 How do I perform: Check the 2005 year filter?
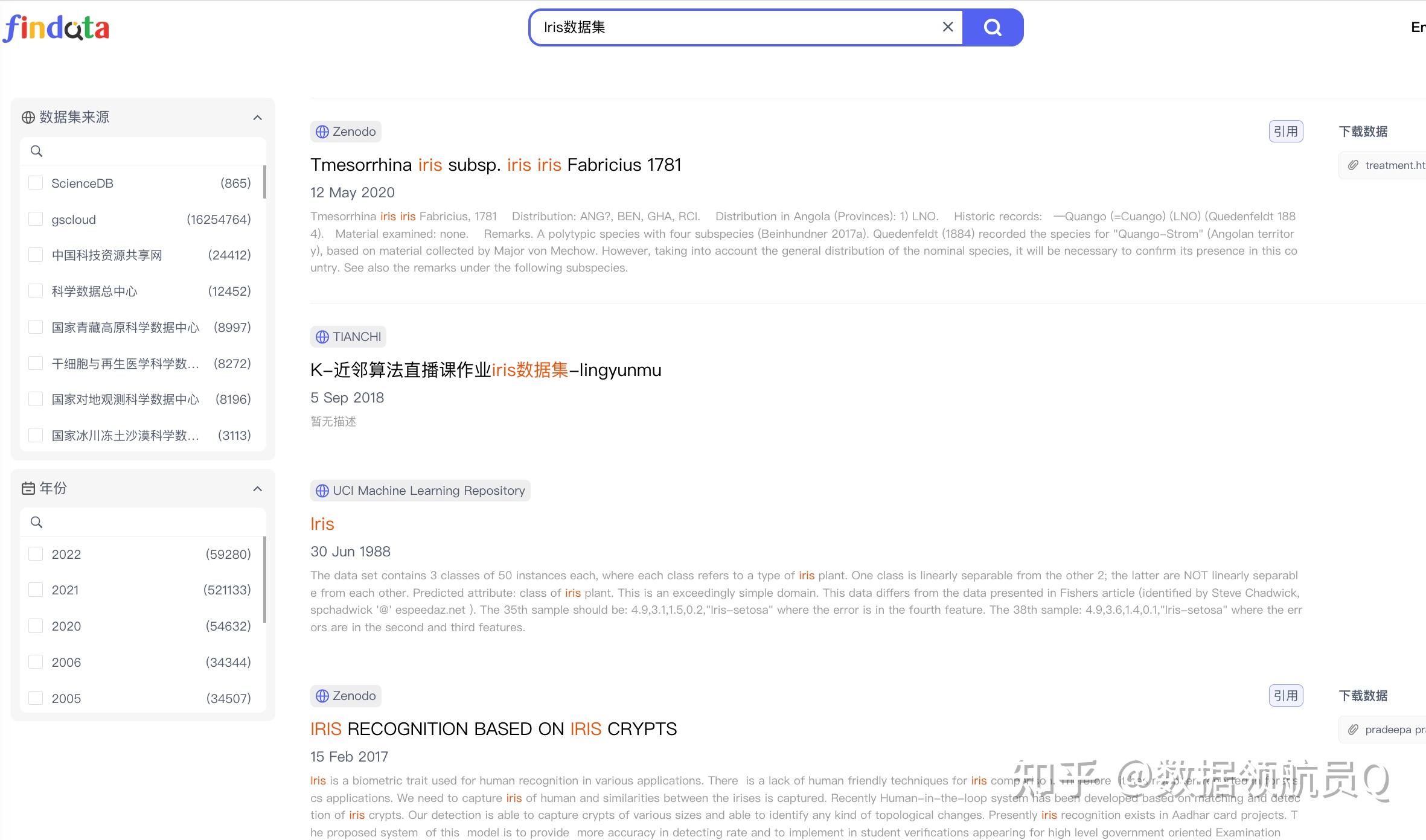tap(35, 698)
